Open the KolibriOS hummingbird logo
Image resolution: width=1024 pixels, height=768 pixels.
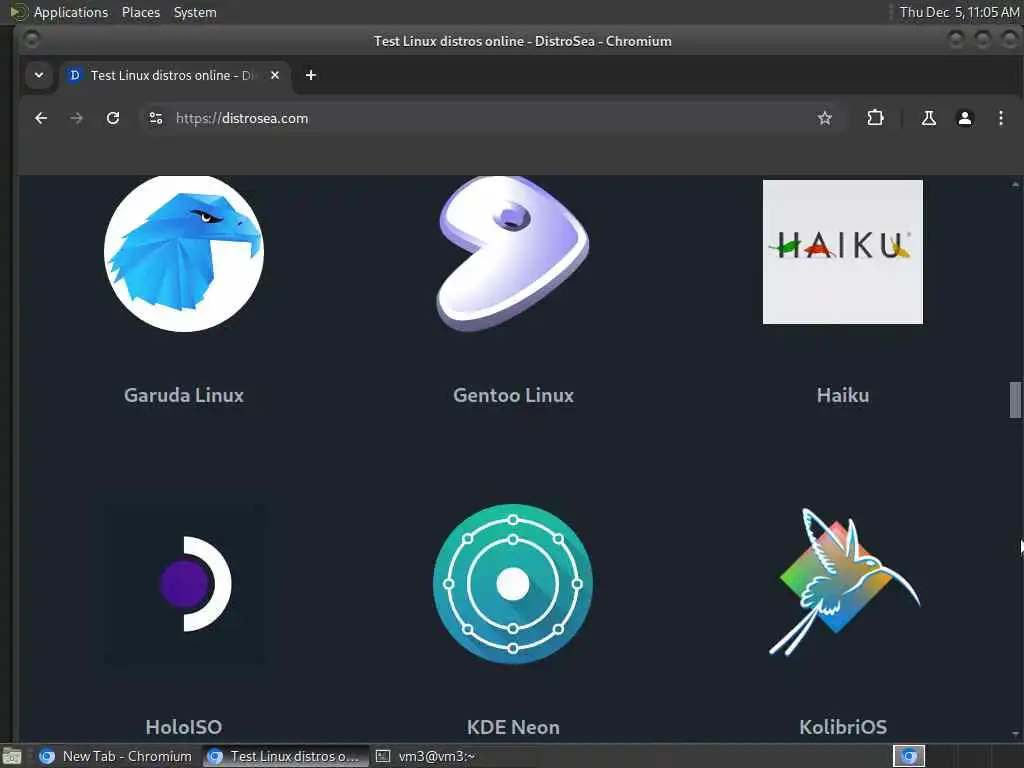click(x=844, y=582)
